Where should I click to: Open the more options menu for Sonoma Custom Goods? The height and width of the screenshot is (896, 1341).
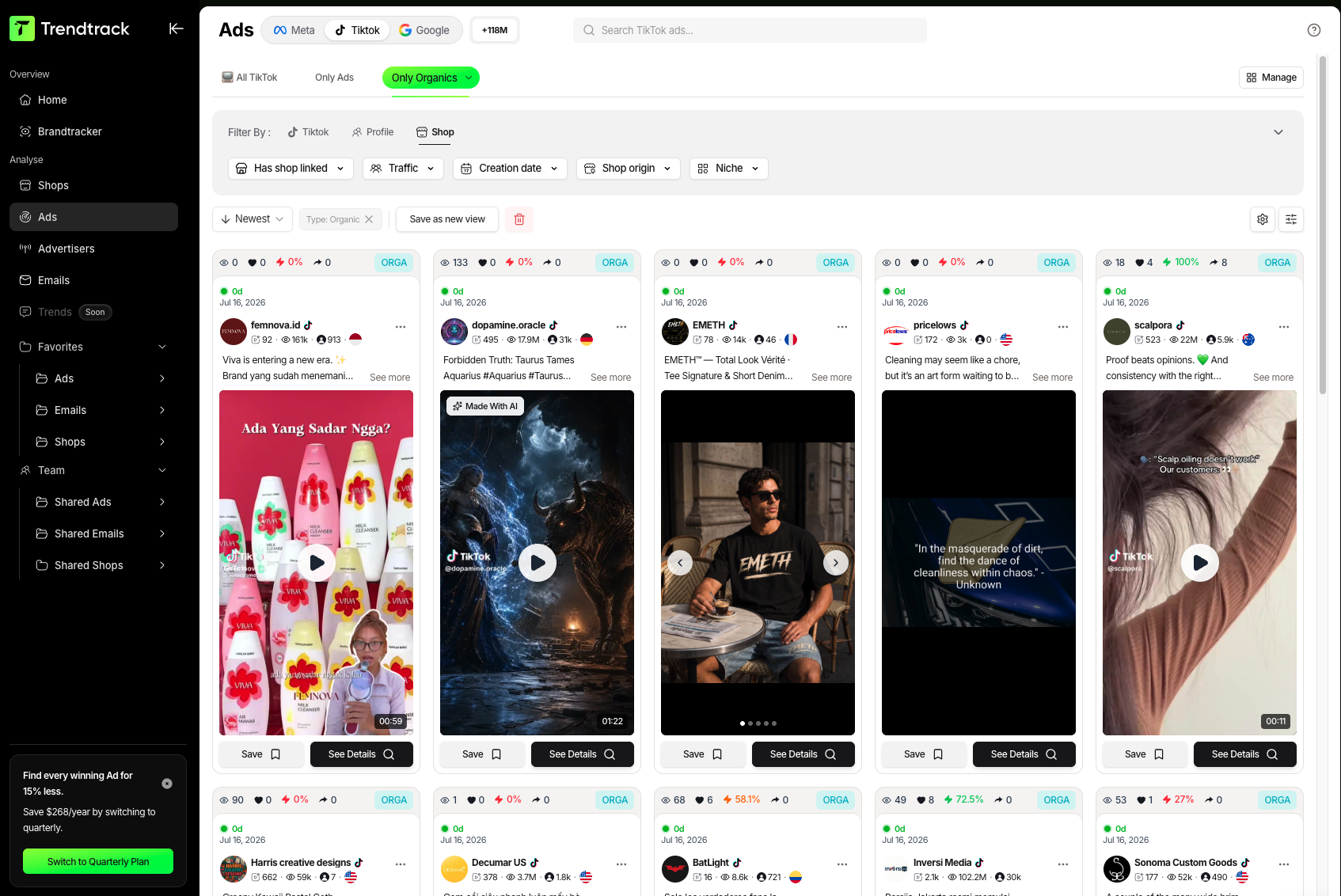click(x=1284, y=864)
